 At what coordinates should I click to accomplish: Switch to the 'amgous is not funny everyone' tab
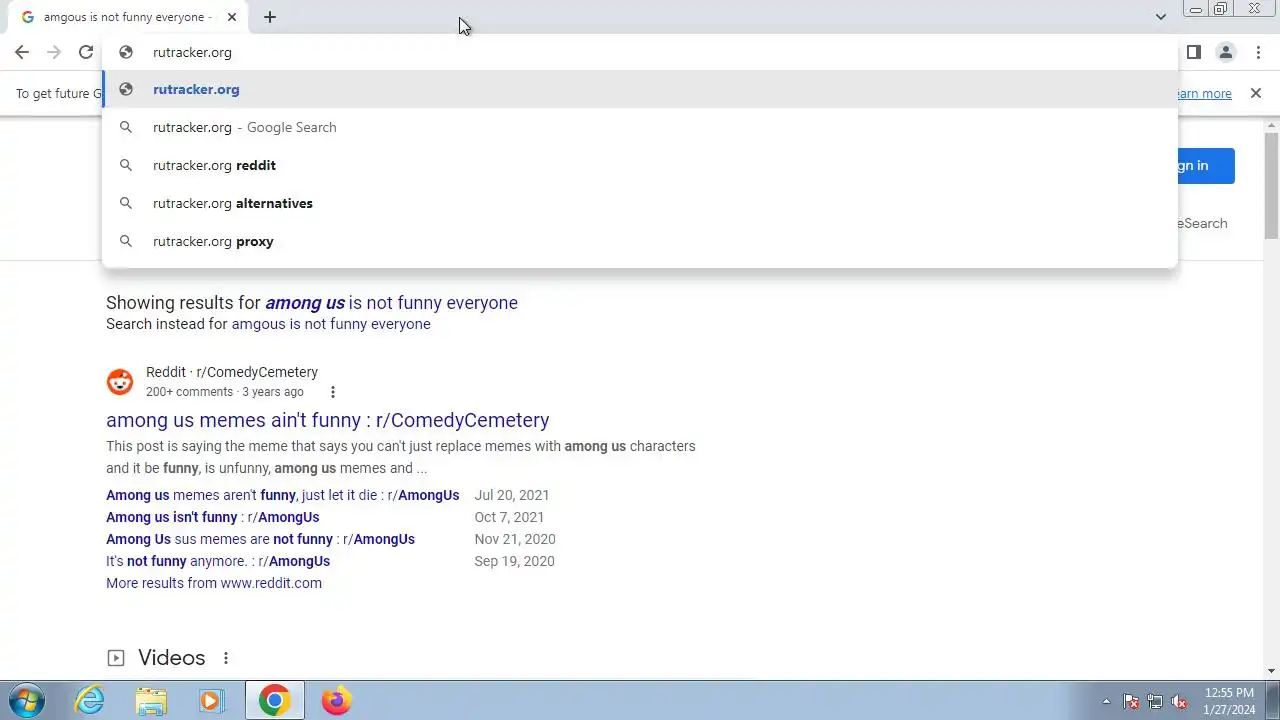click(x=127, y=17)
